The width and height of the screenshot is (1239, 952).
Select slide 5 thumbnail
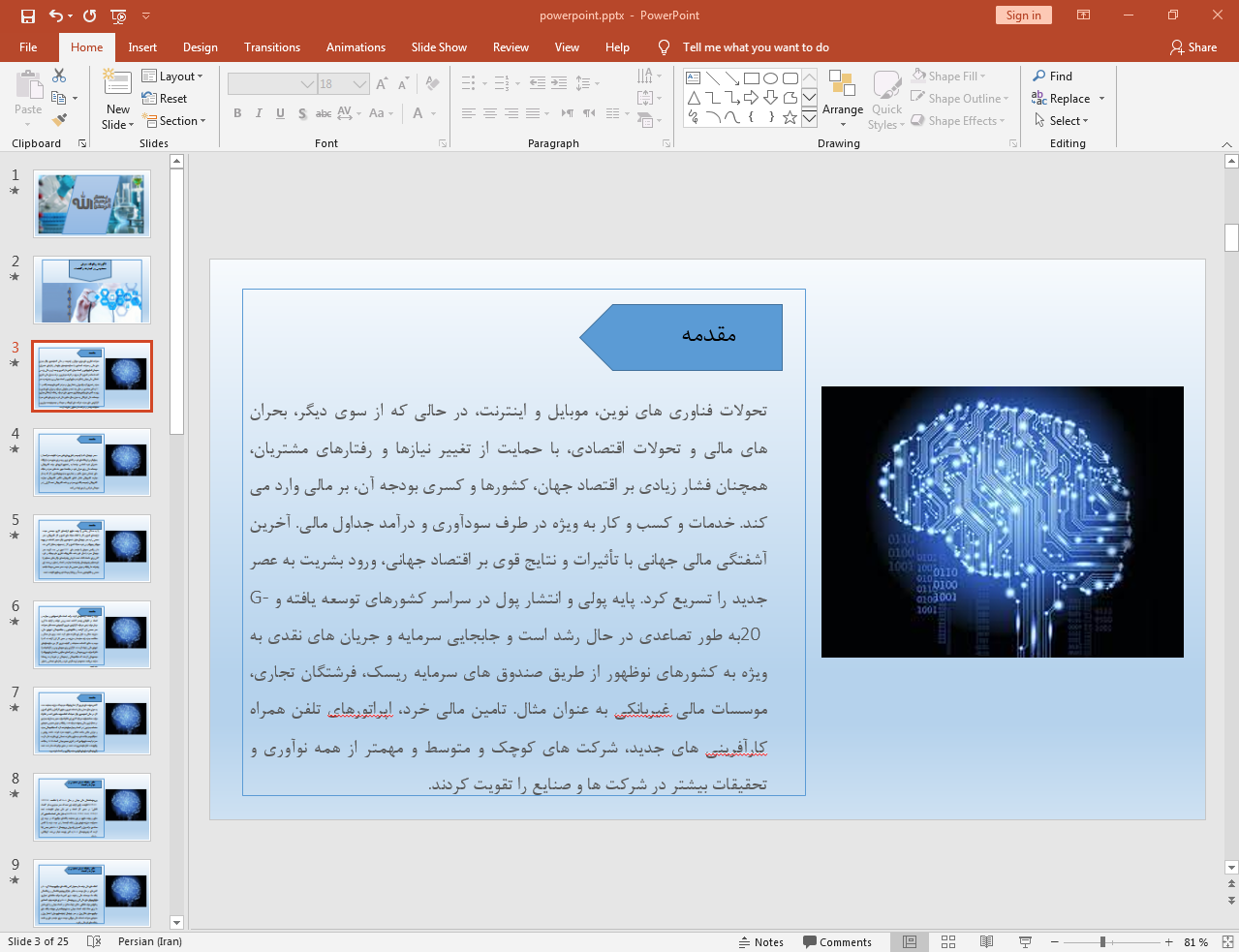pyautogui.click(x=92, y=548)
